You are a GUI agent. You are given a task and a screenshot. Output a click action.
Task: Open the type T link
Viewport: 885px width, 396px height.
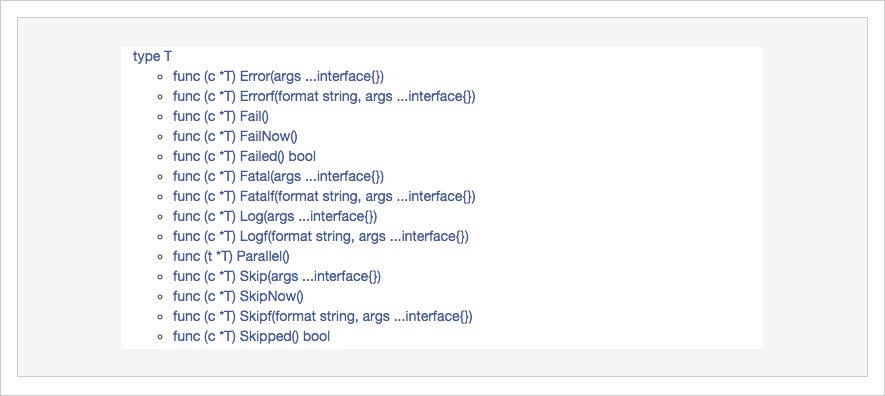[152, 56]
